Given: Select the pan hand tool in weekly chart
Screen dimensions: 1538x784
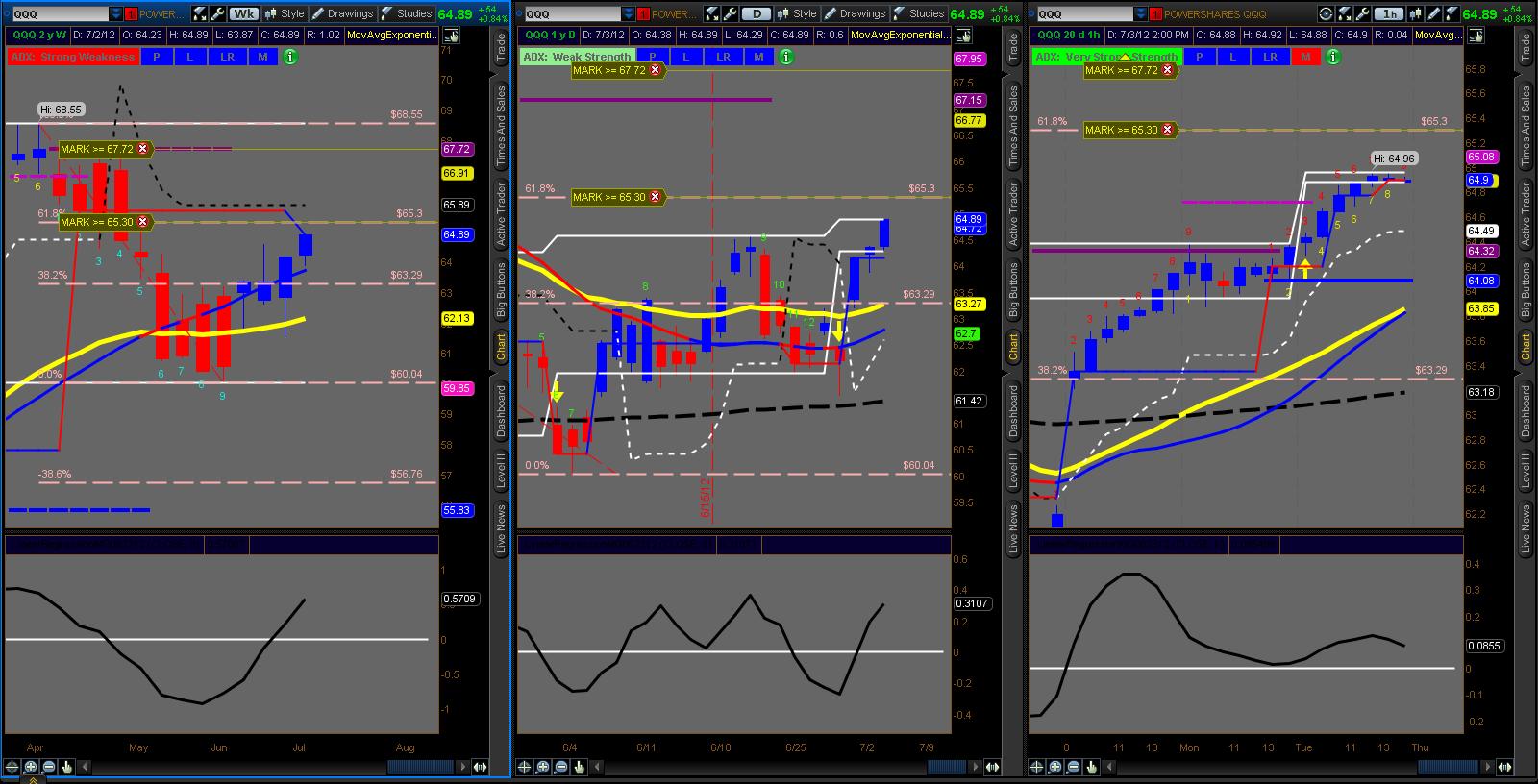Looking at the screenshot, I should pyautogui.click(x=67, y=767).
